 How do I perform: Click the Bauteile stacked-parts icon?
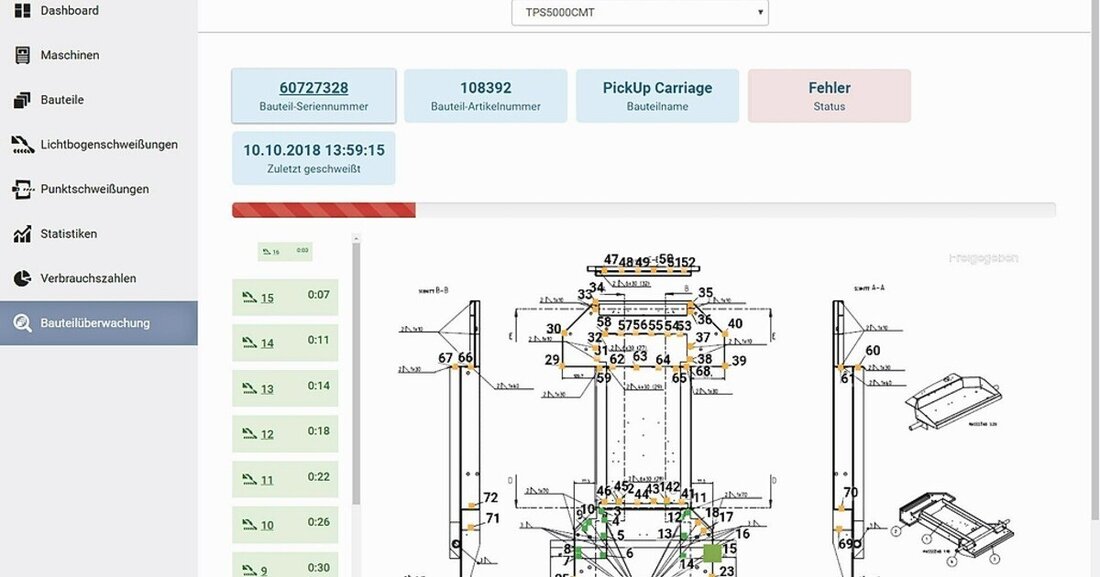click(21, 99)
